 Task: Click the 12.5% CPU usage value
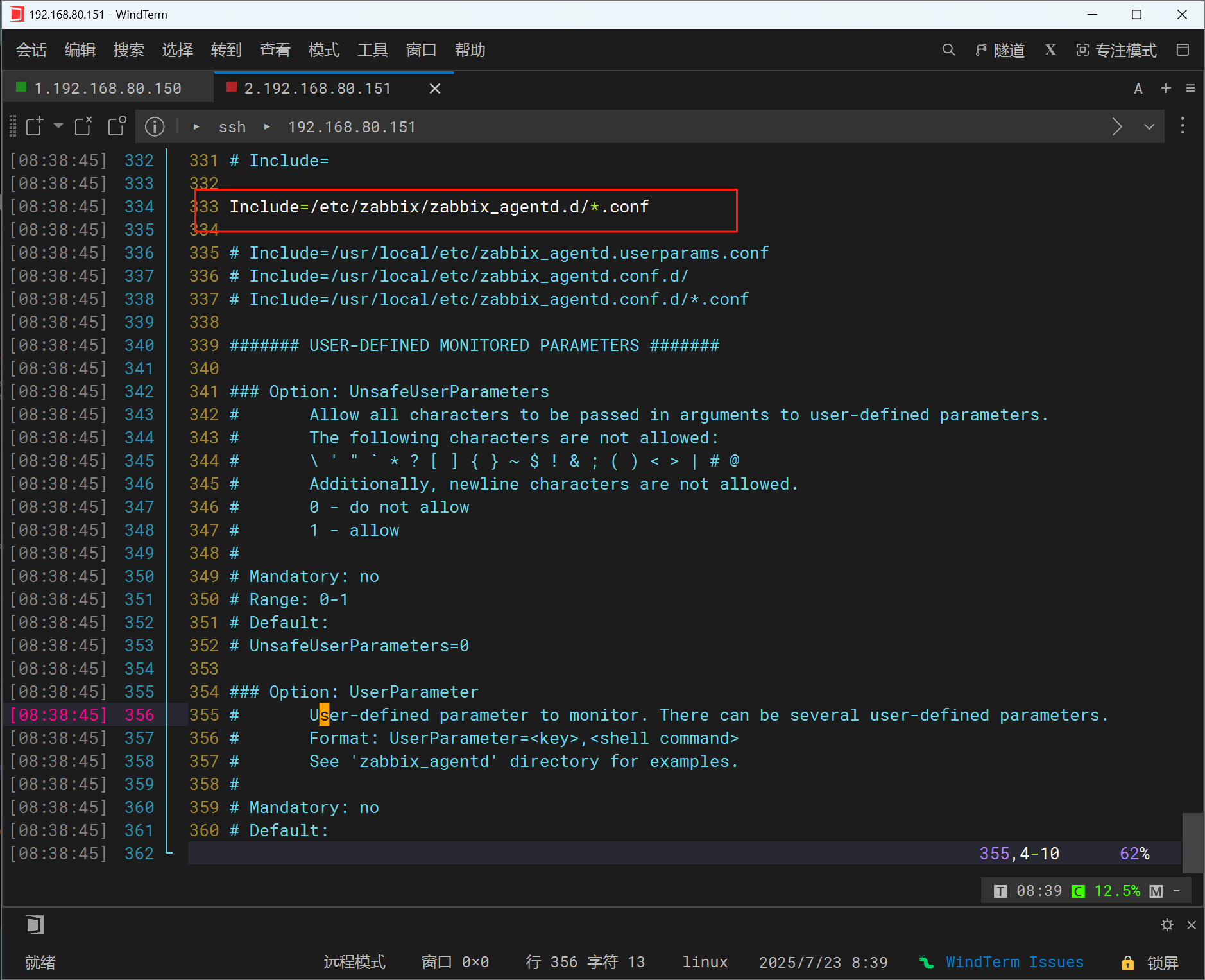click(x=1117, y=891)
